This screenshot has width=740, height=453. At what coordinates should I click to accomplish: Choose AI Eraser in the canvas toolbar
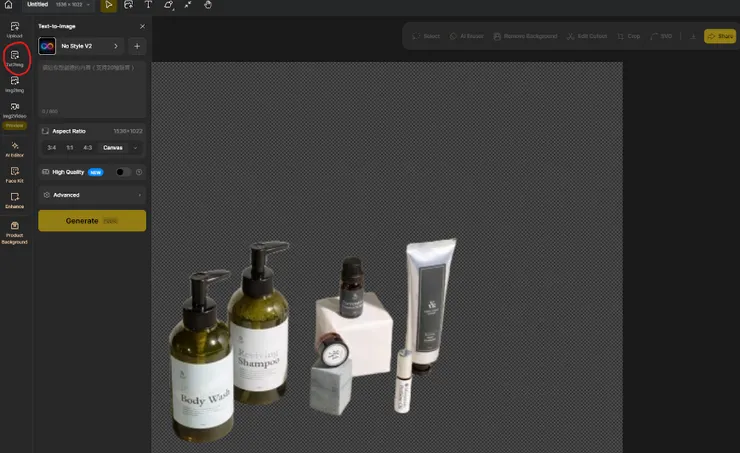point(467,36)
